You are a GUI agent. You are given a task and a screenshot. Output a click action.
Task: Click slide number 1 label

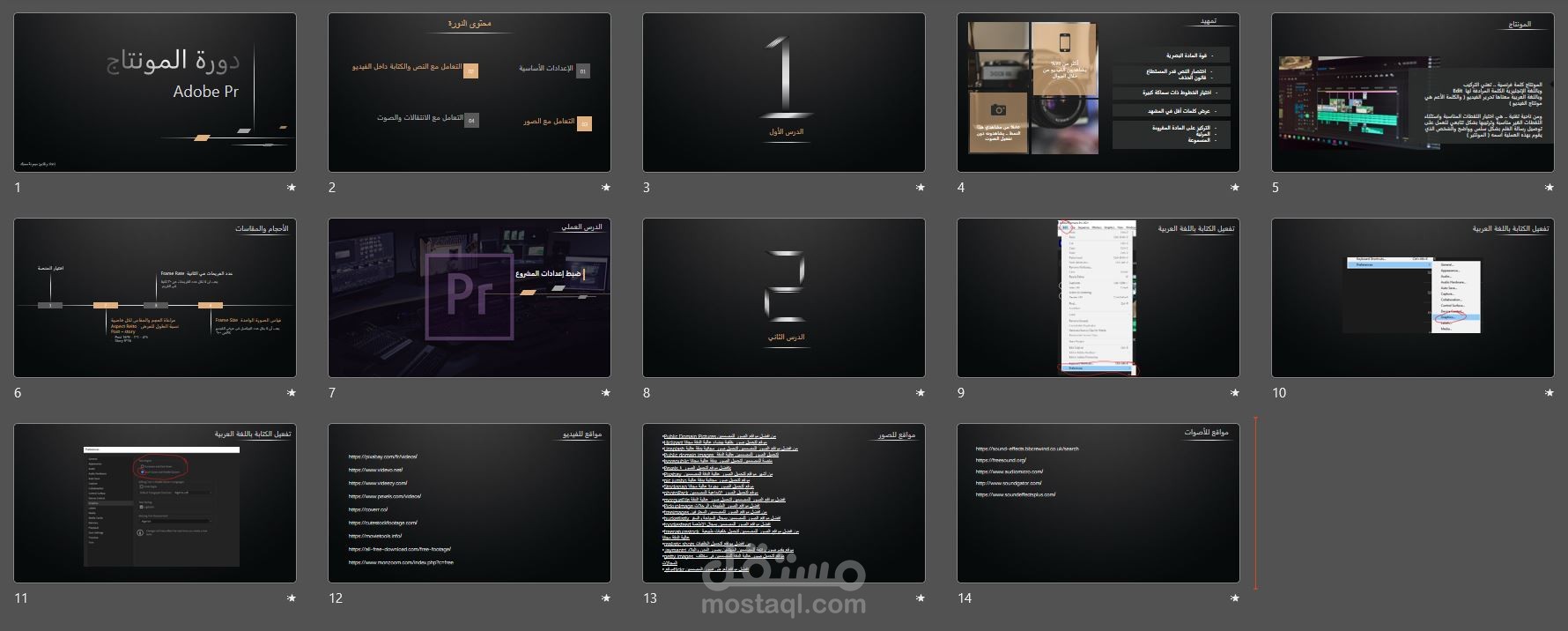coord(18,188)
